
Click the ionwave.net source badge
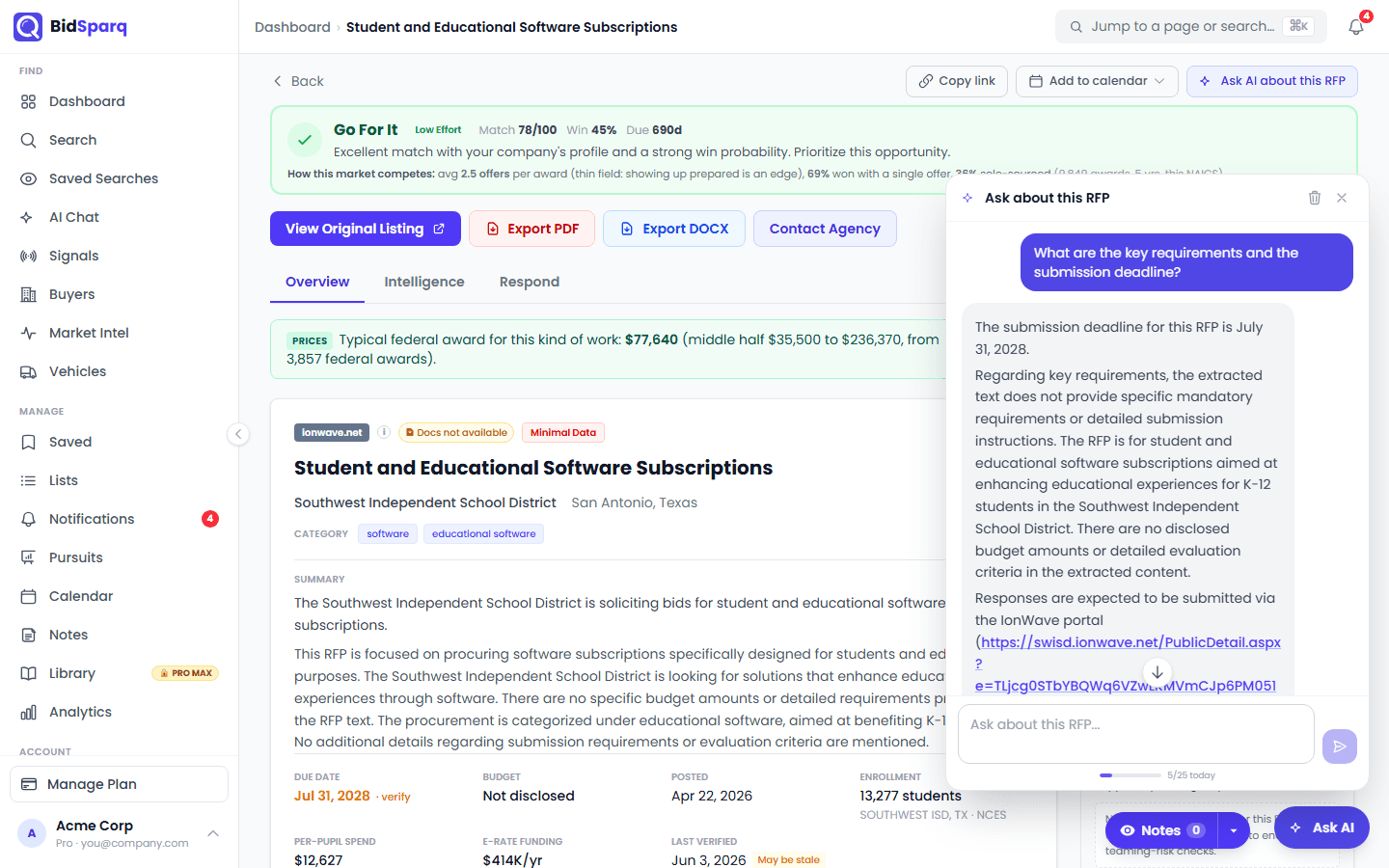click(332, 432)
